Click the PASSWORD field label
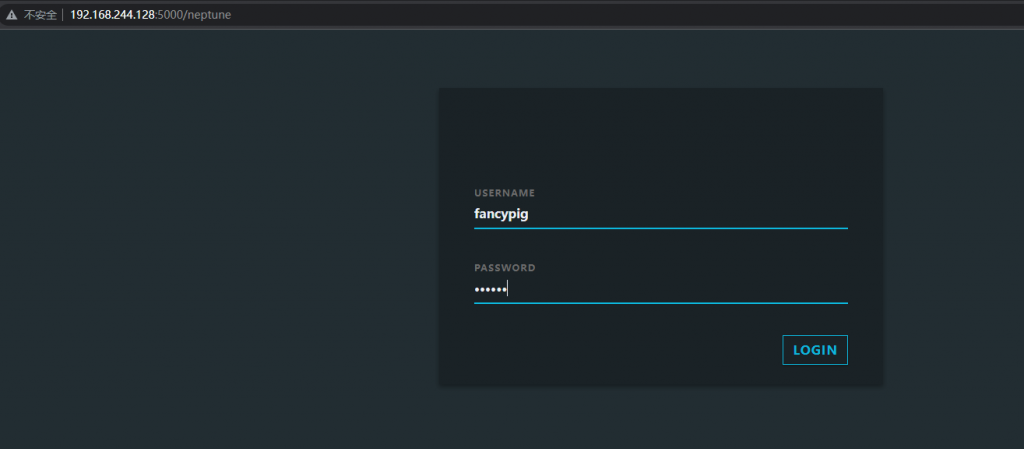 [x=505, y=268]
